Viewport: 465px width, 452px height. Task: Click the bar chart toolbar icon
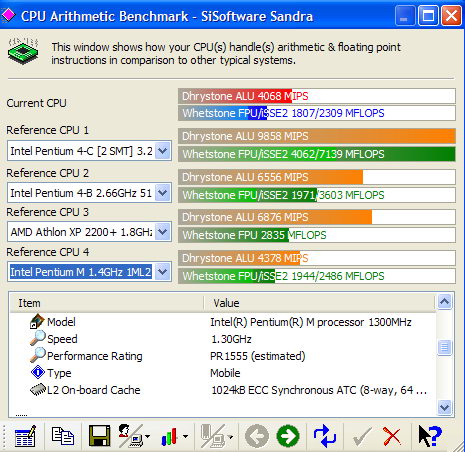click(169, 437)
